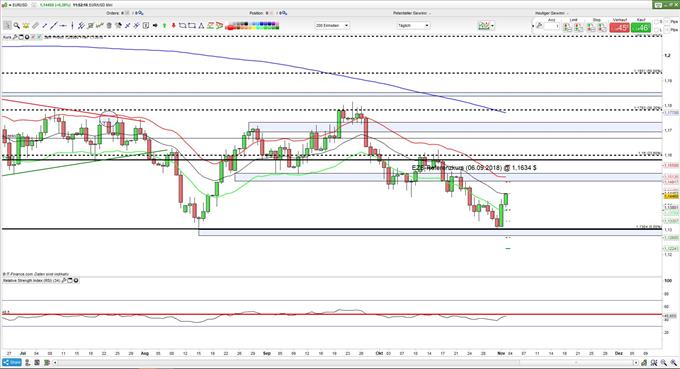Expand the chart template dropdown arrow
680x369 pixels.
pos(493,26)
